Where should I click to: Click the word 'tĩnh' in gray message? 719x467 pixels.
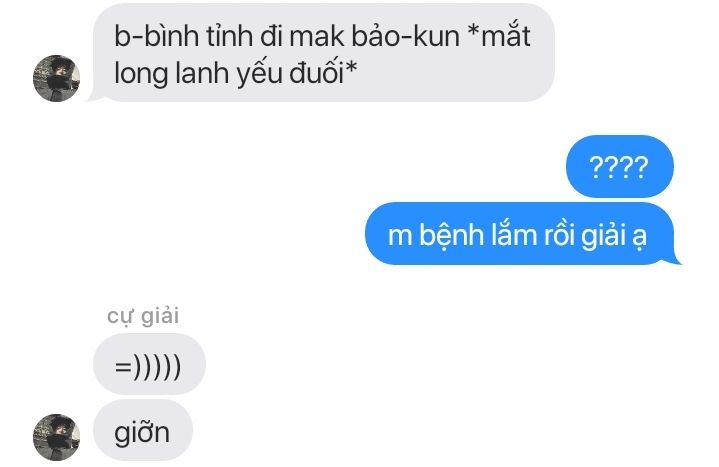click(229, 36)
